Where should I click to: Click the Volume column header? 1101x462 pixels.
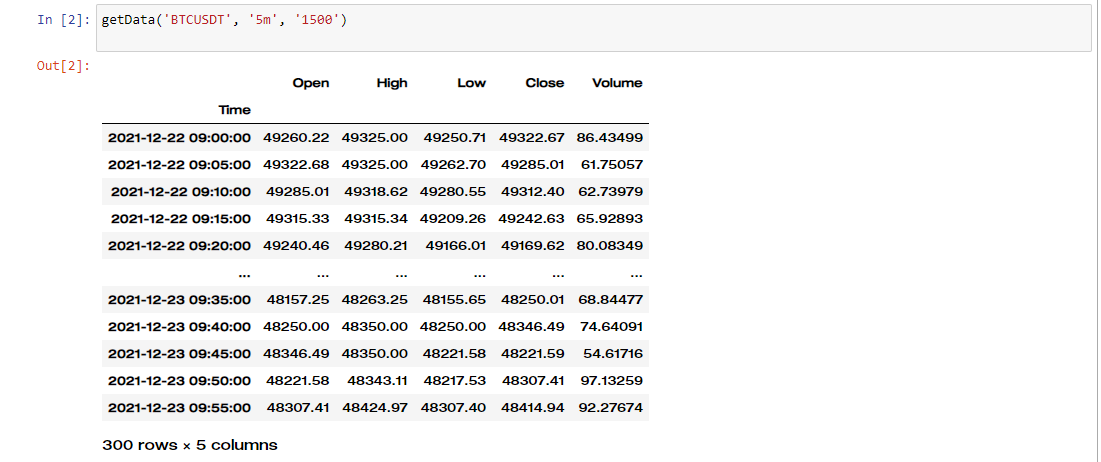pyautogui.click(x=617, y=83)
